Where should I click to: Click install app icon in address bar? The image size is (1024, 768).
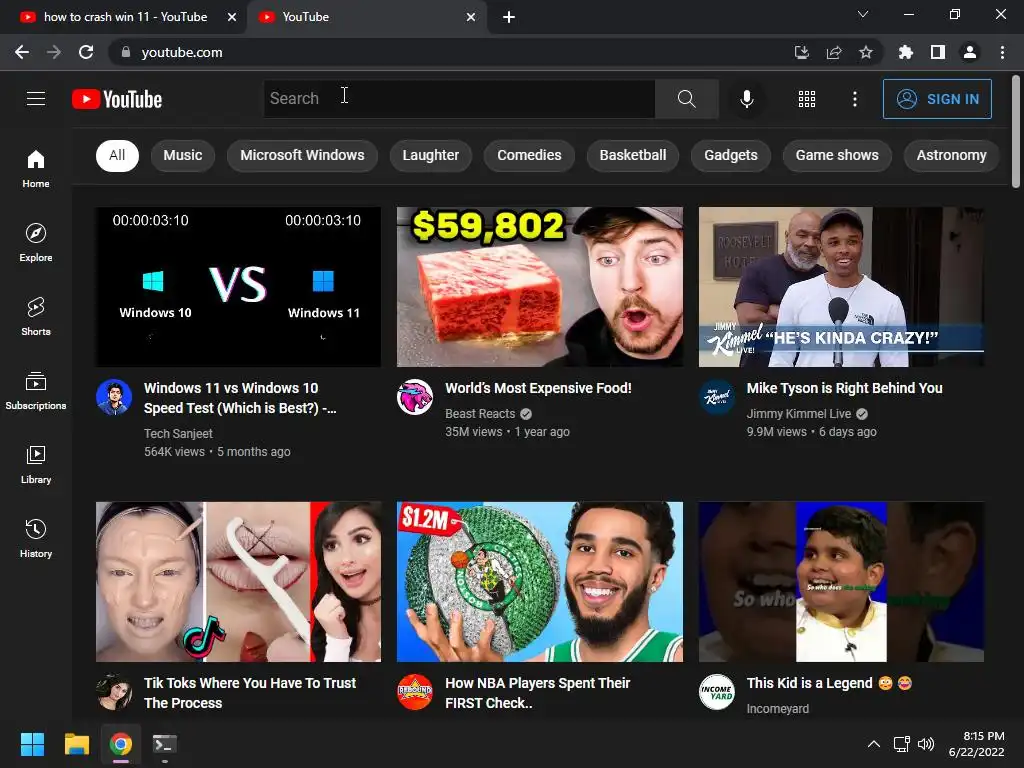[801, 52]
